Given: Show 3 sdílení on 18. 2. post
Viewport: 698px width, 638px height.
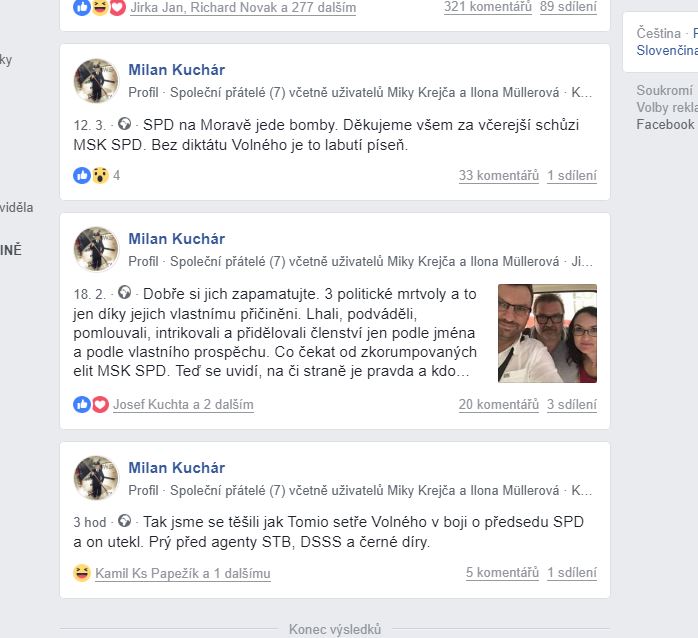Looking at the screenshot, I should (x=572, y=404).
